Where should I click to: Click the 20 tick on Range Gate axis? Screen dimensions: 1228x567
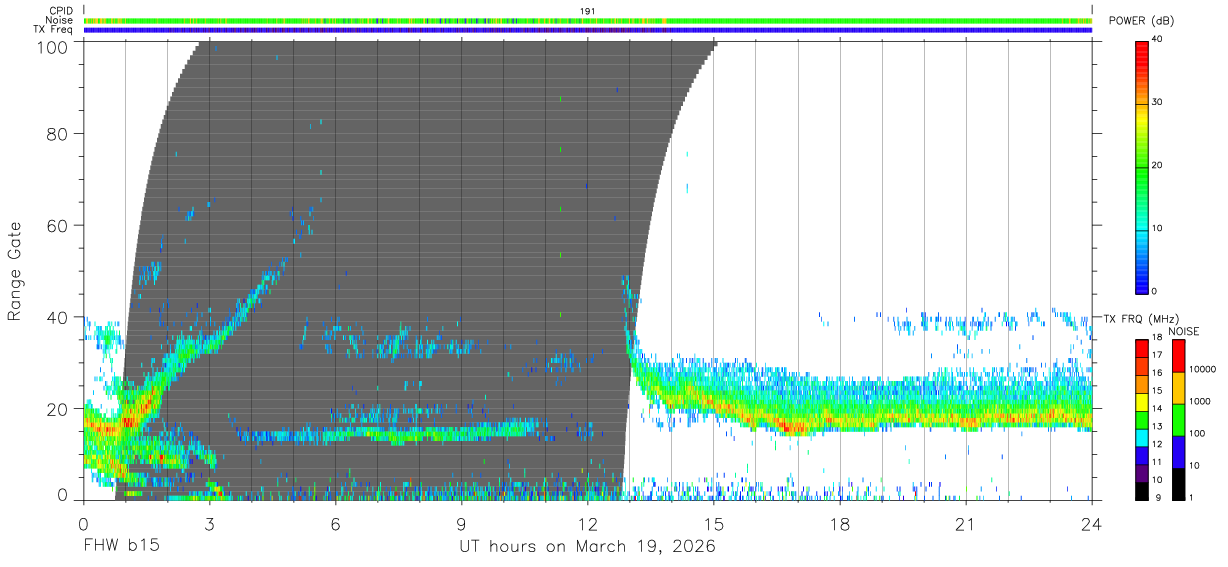(x=58, y=409)
